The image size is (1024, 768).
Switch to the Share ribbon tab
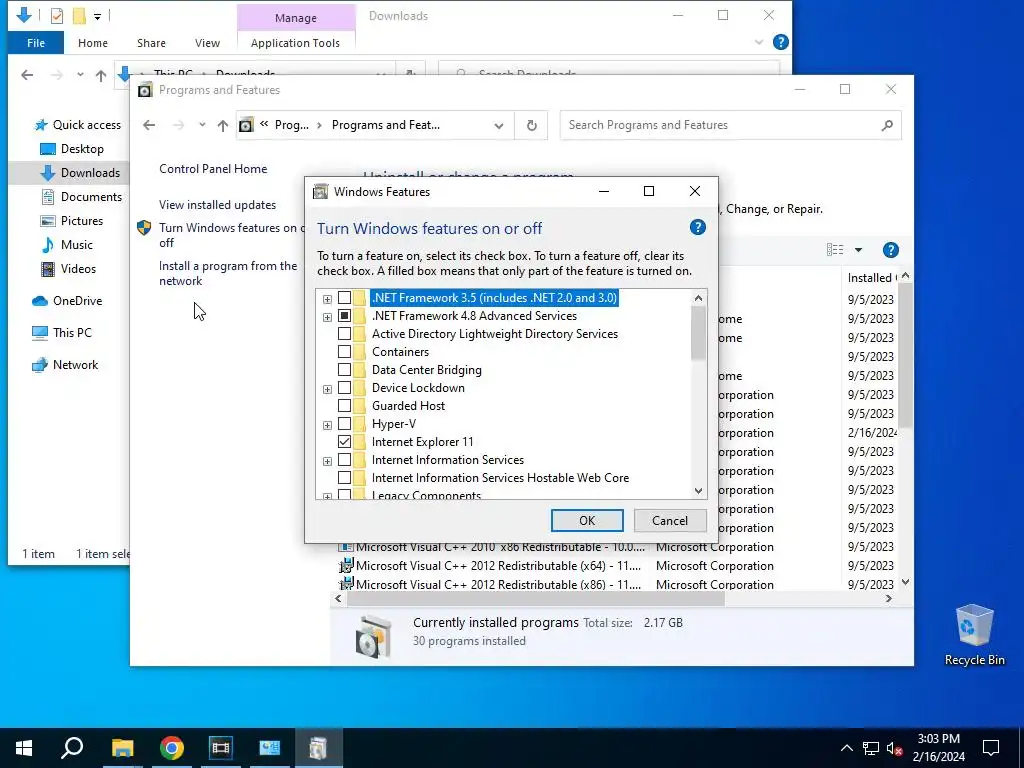click(151, 43)
